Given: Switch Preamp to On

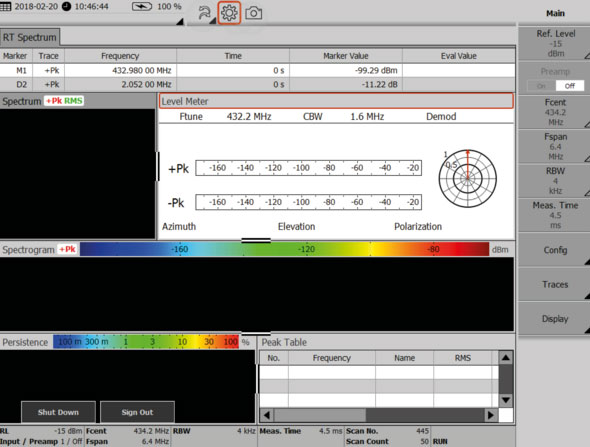Looking at the screenshot, I should pos(541,86).
